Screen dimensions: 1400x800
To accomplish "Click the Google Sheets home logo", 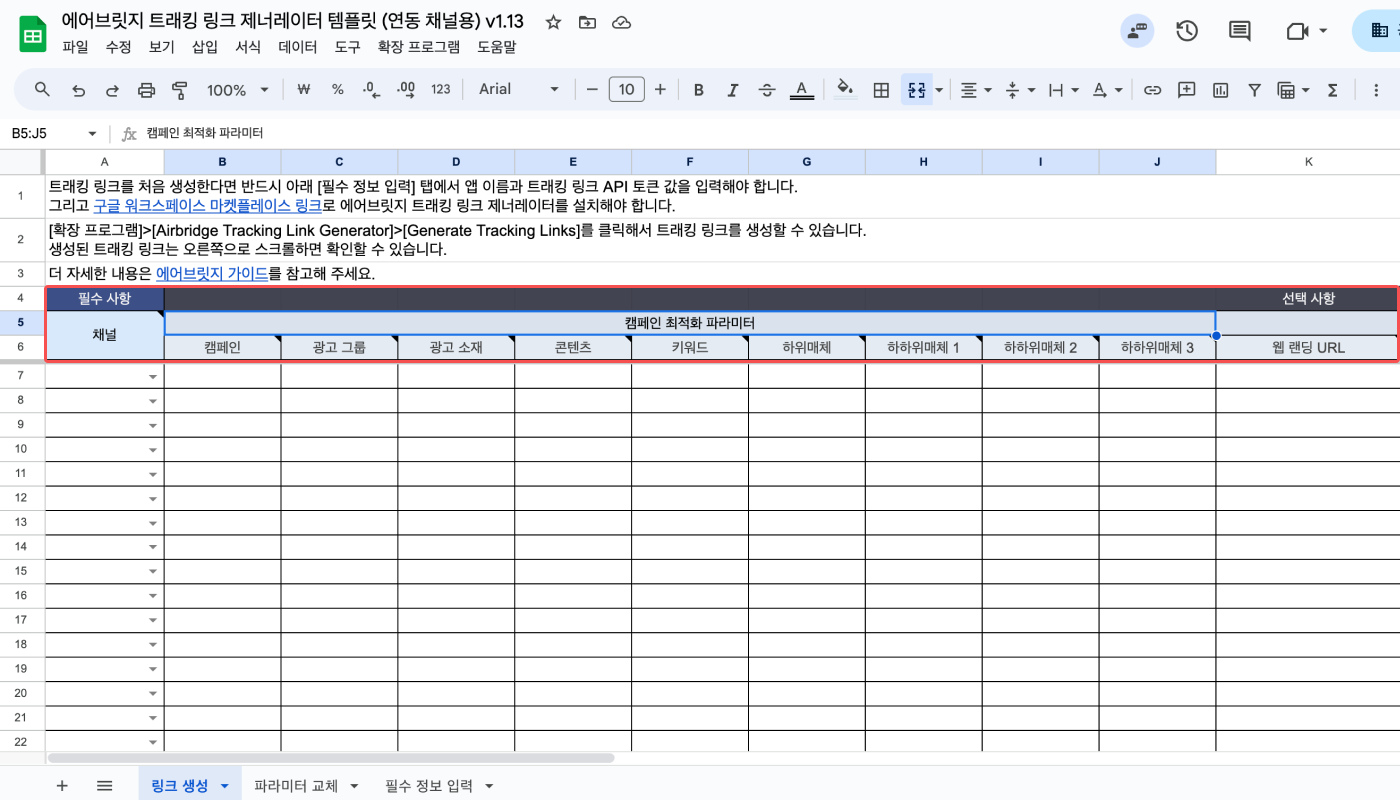I will pos(33,33).
